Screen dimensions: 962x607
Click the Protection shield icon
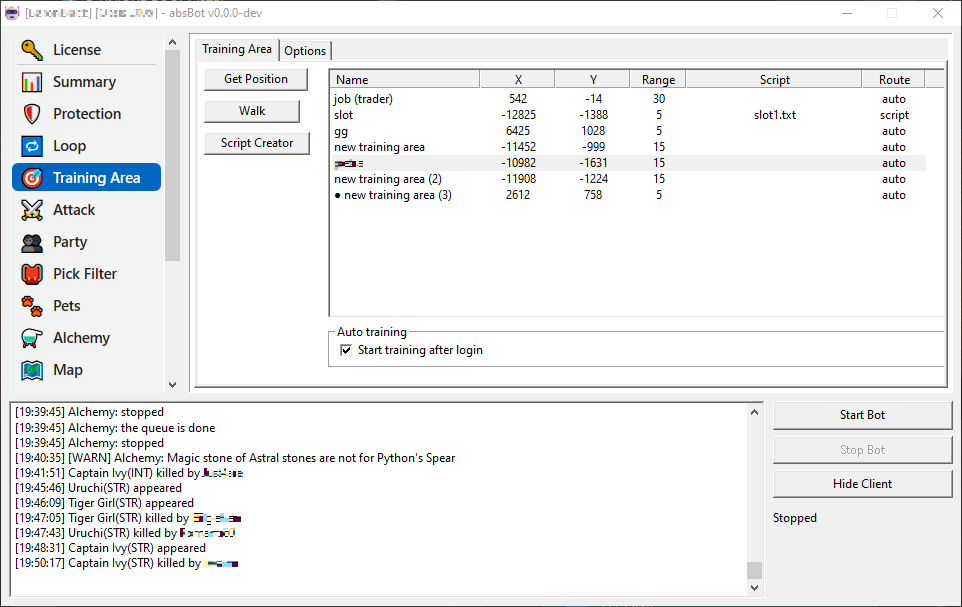[32, 114]
